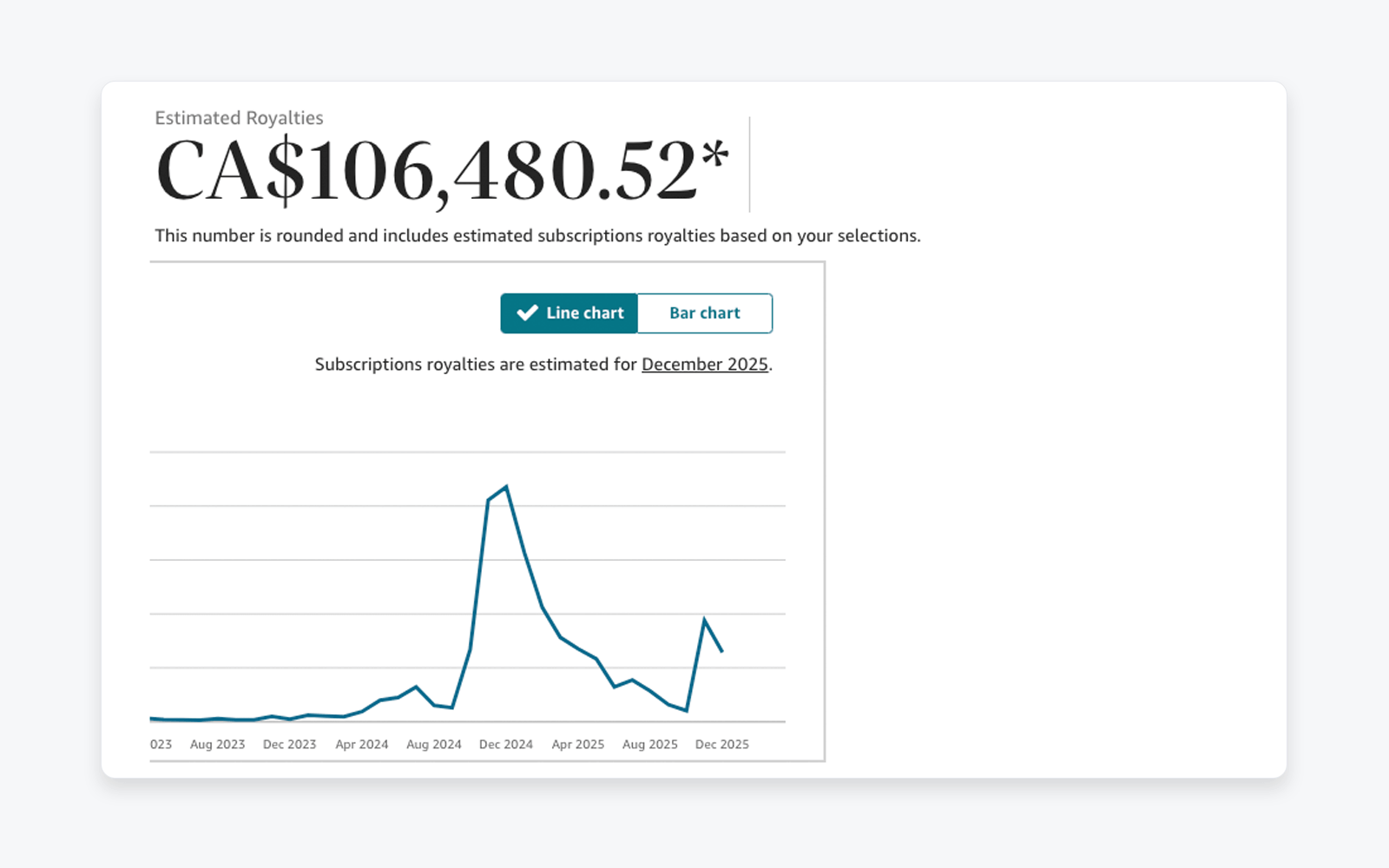
Task: Click the Aug 2023 label on the x-axis
Action: 216,744
